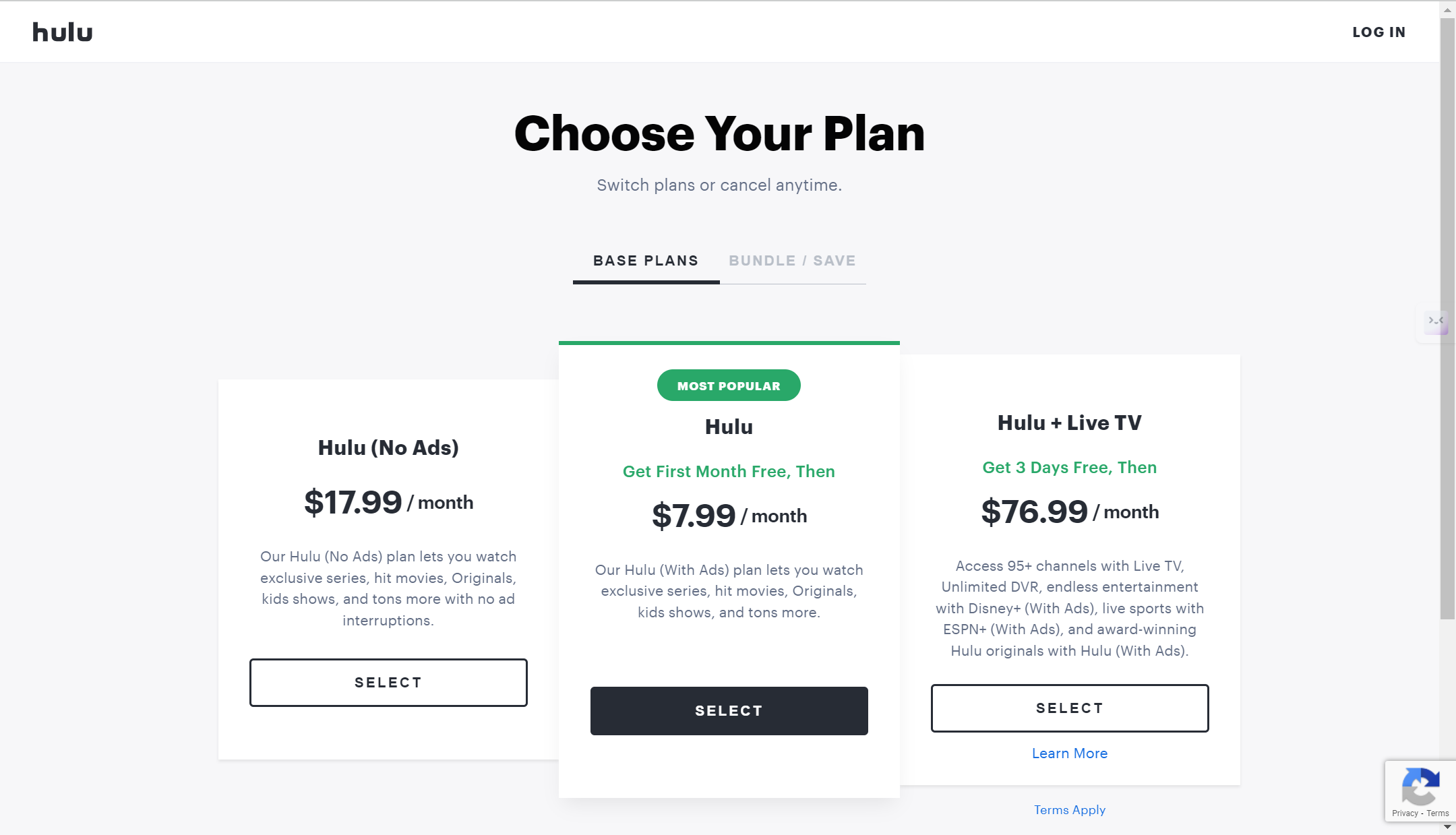Select the Hulu (No Ads) plan
The height and width of the screenshot is (835, 1456).
388,683
